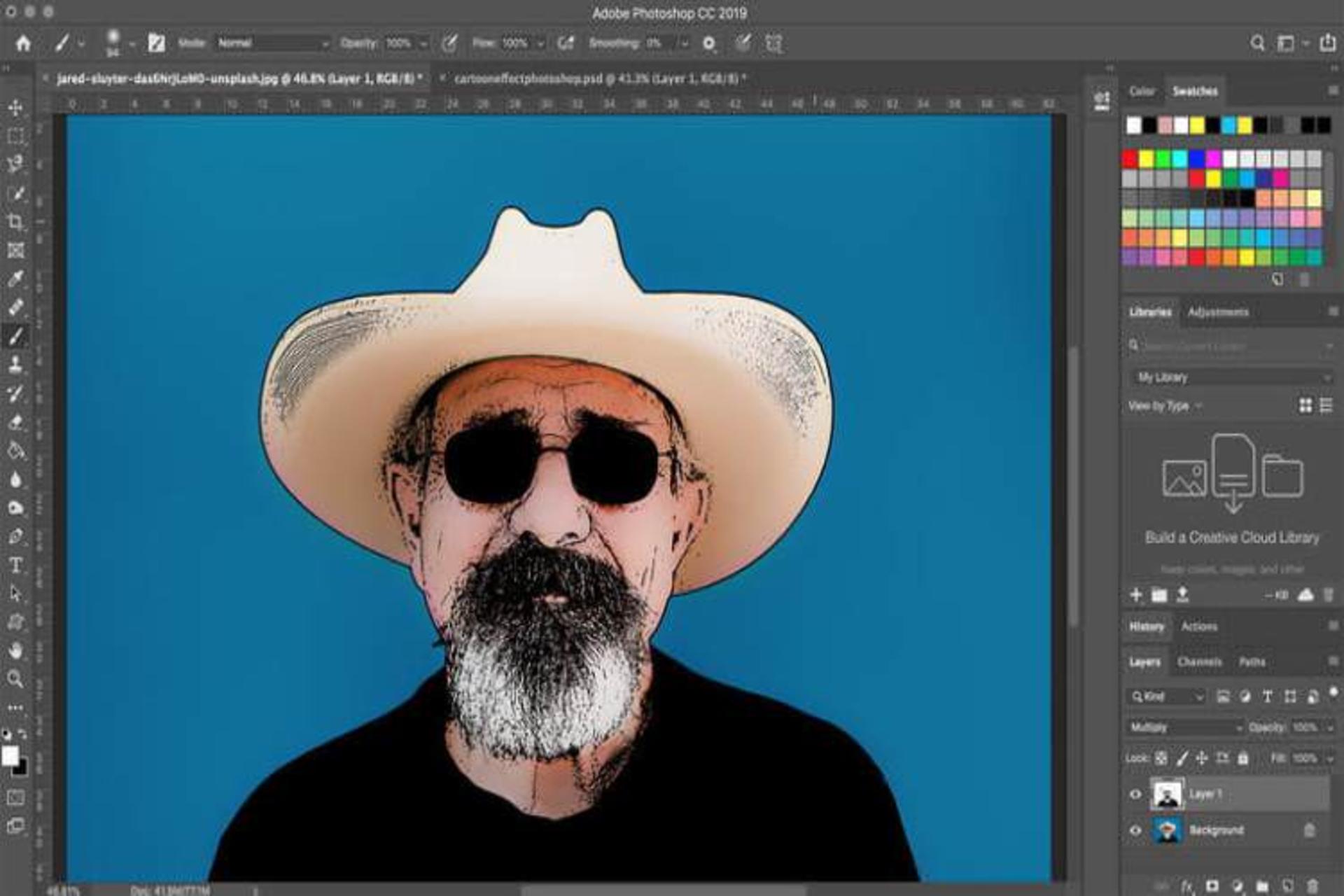
Task: Select the Dodge tool
Action: 15,507
